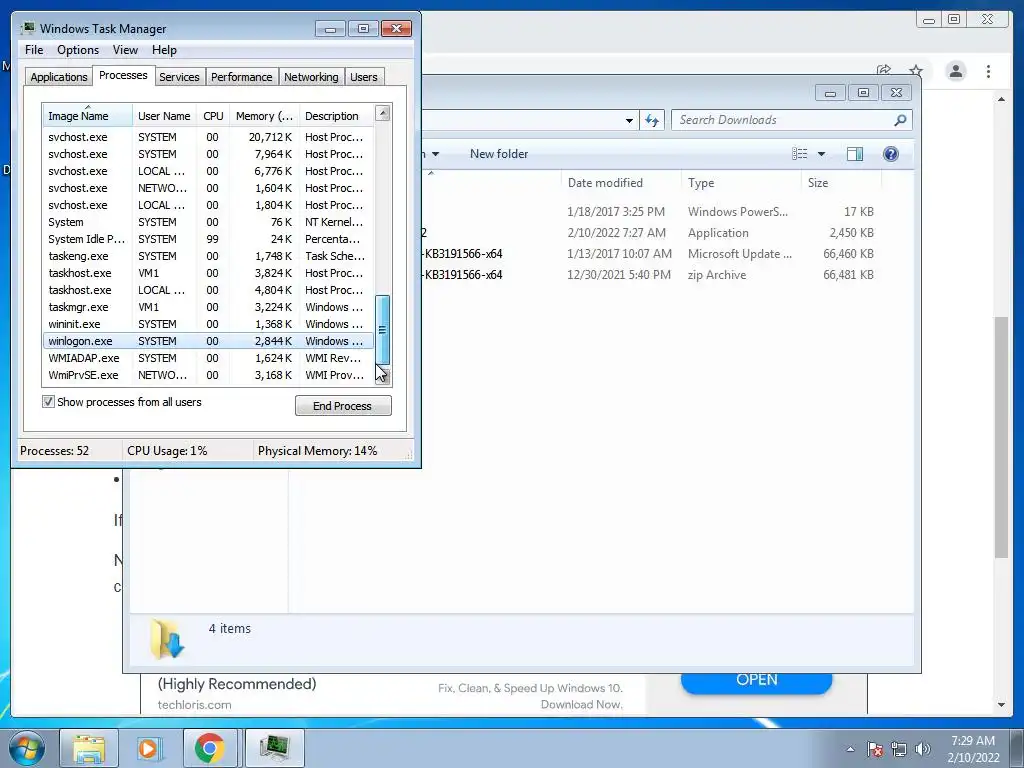Image resolution: width=1024 pixels, height=768 pixels.
Task: Click the Downloads folder icon in details pane
Action: (x=167, y=639)
